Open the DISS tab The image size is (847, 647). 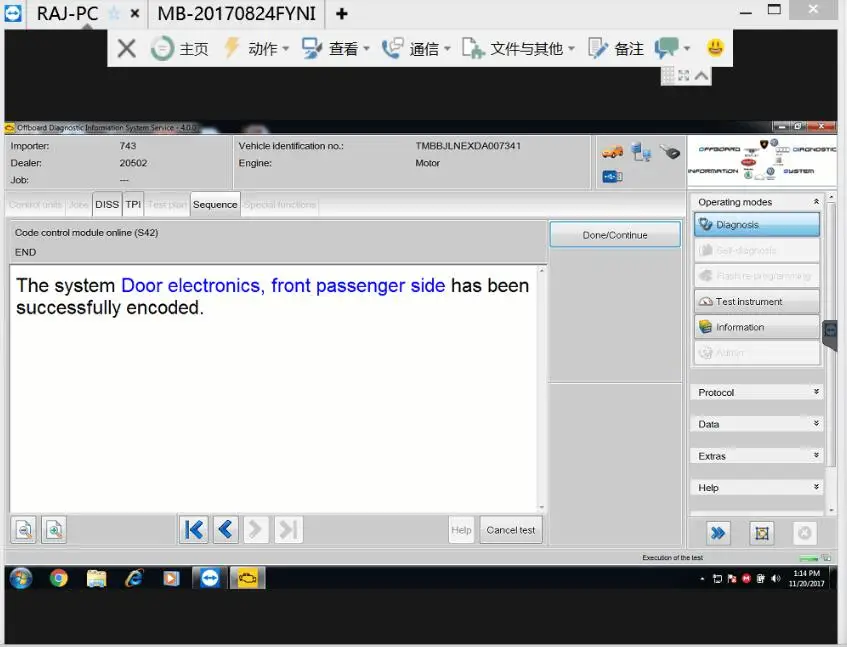107,205
